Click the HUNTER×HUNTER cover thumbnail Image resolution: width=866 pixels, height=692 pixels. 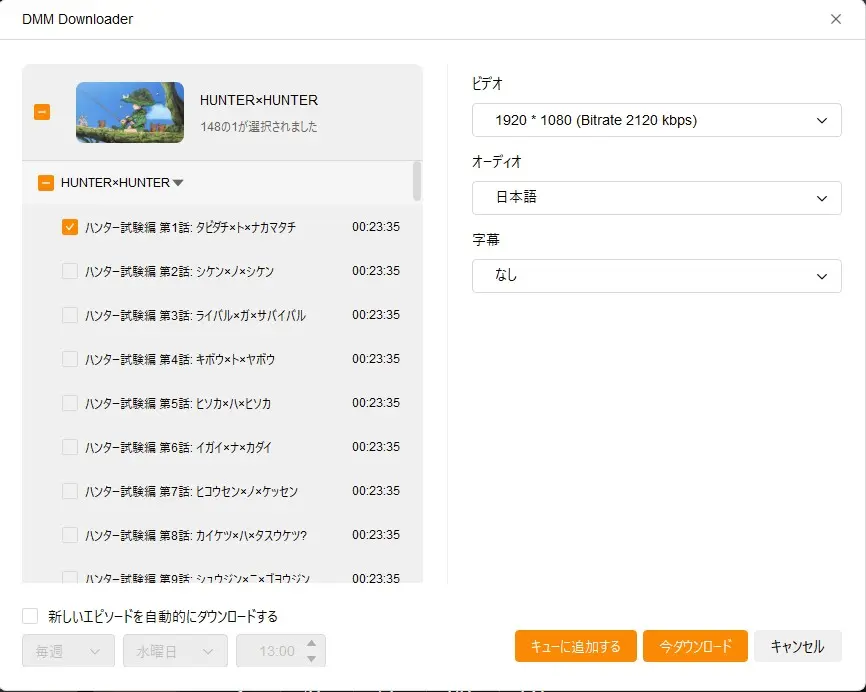(130, 113)
